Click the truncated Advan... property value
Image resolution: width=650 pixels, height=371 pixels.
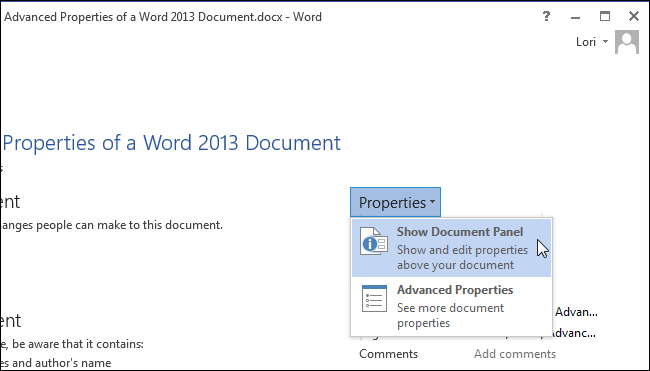576,312
